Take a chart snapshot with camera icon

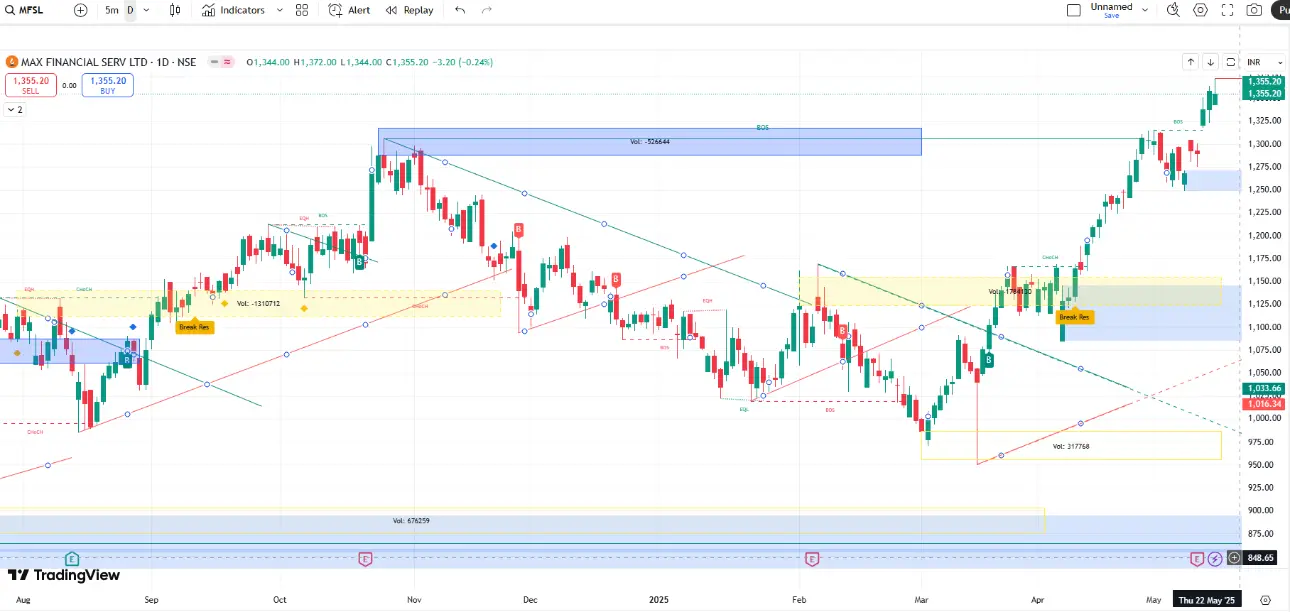(x=1254, y=10)
